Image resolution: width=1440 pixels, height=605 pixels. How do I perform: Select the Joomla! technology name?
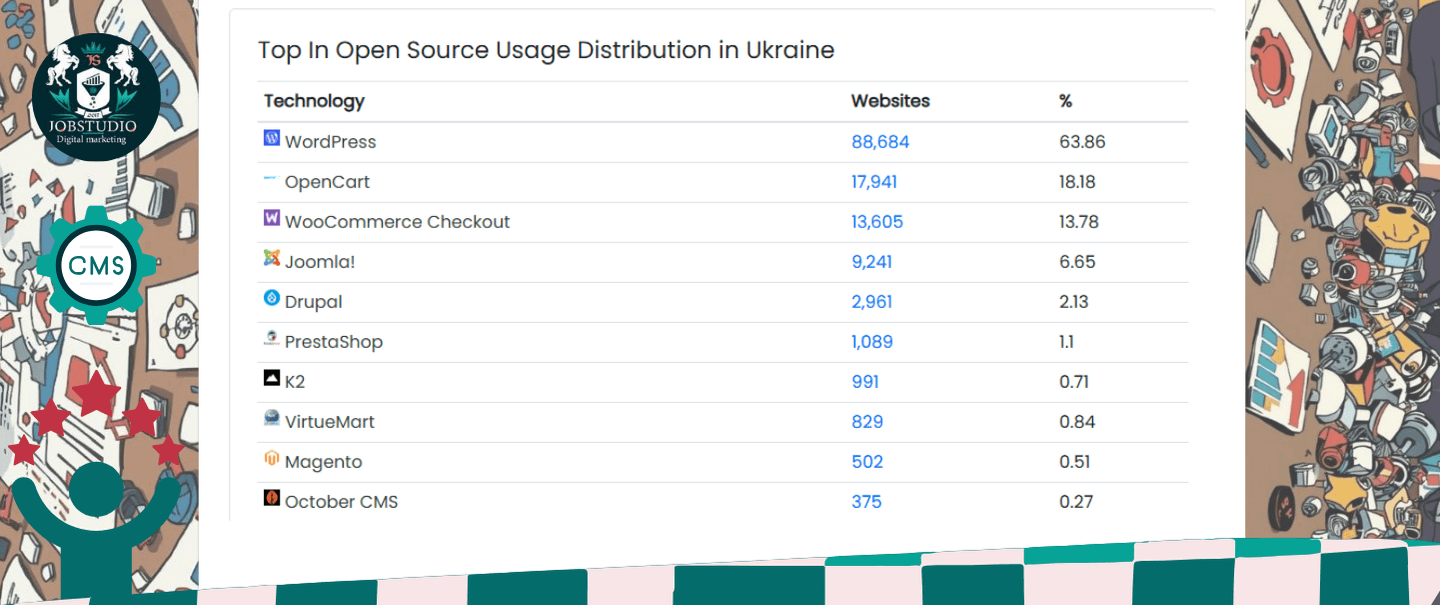(x=320, y=262)
